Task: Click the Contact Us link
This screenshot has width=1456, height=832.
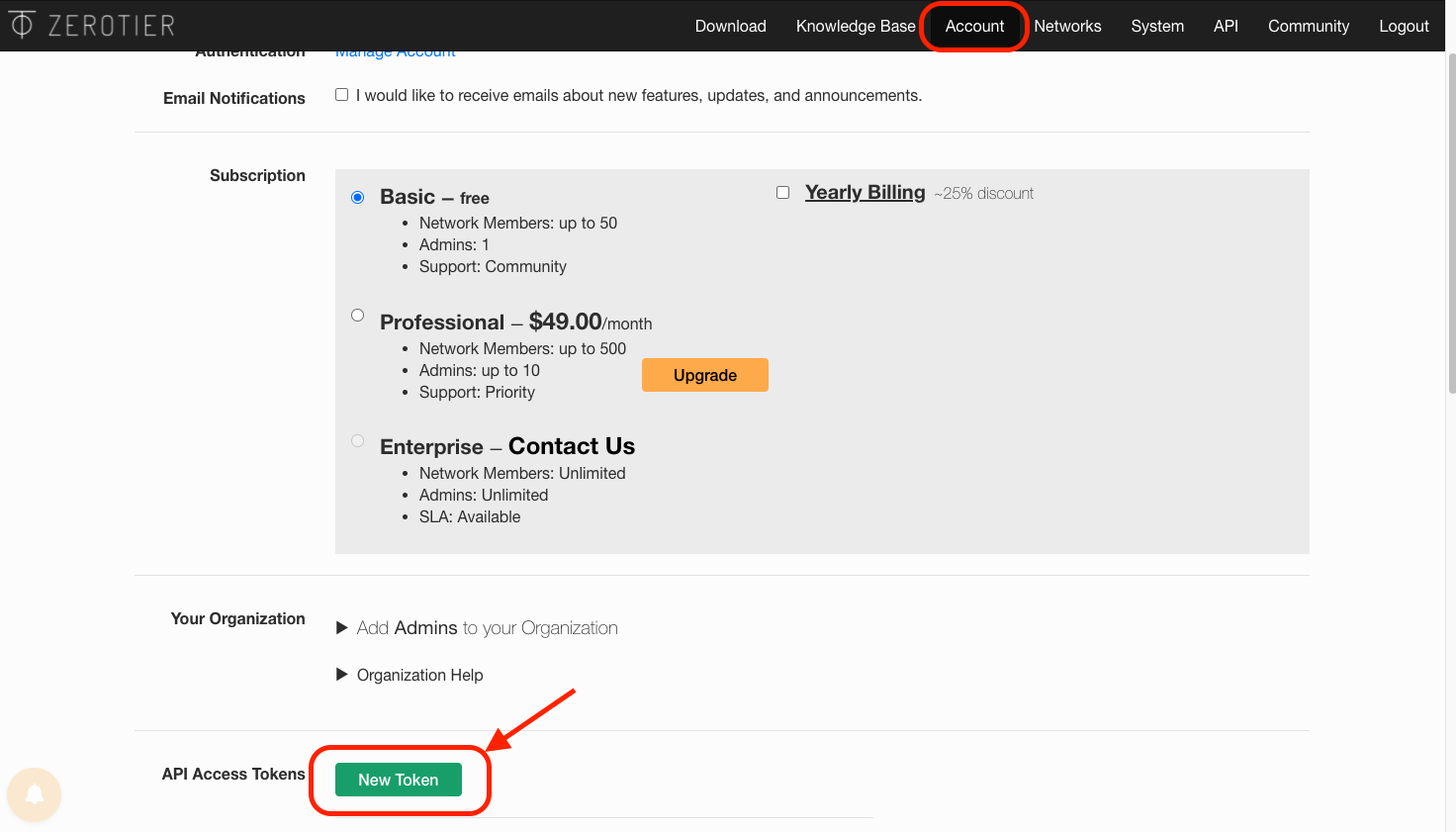Action: pos(572,446)
